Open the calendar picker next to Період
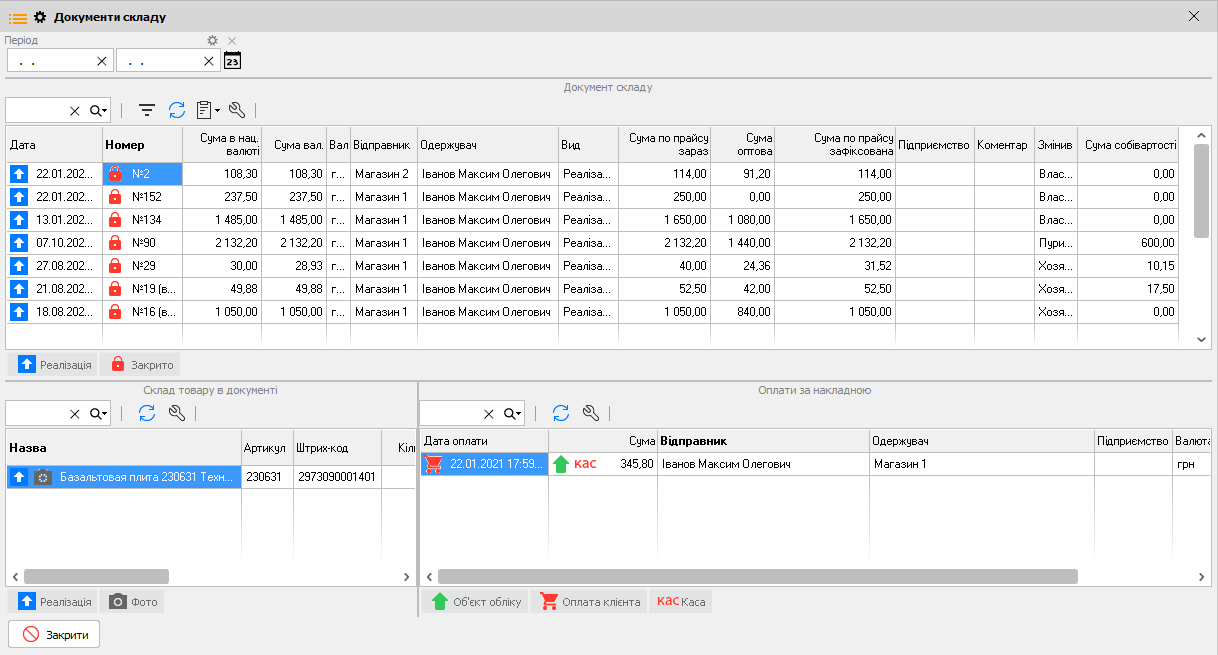This screenshot has height=655, width=1218. tap(232, 61)
